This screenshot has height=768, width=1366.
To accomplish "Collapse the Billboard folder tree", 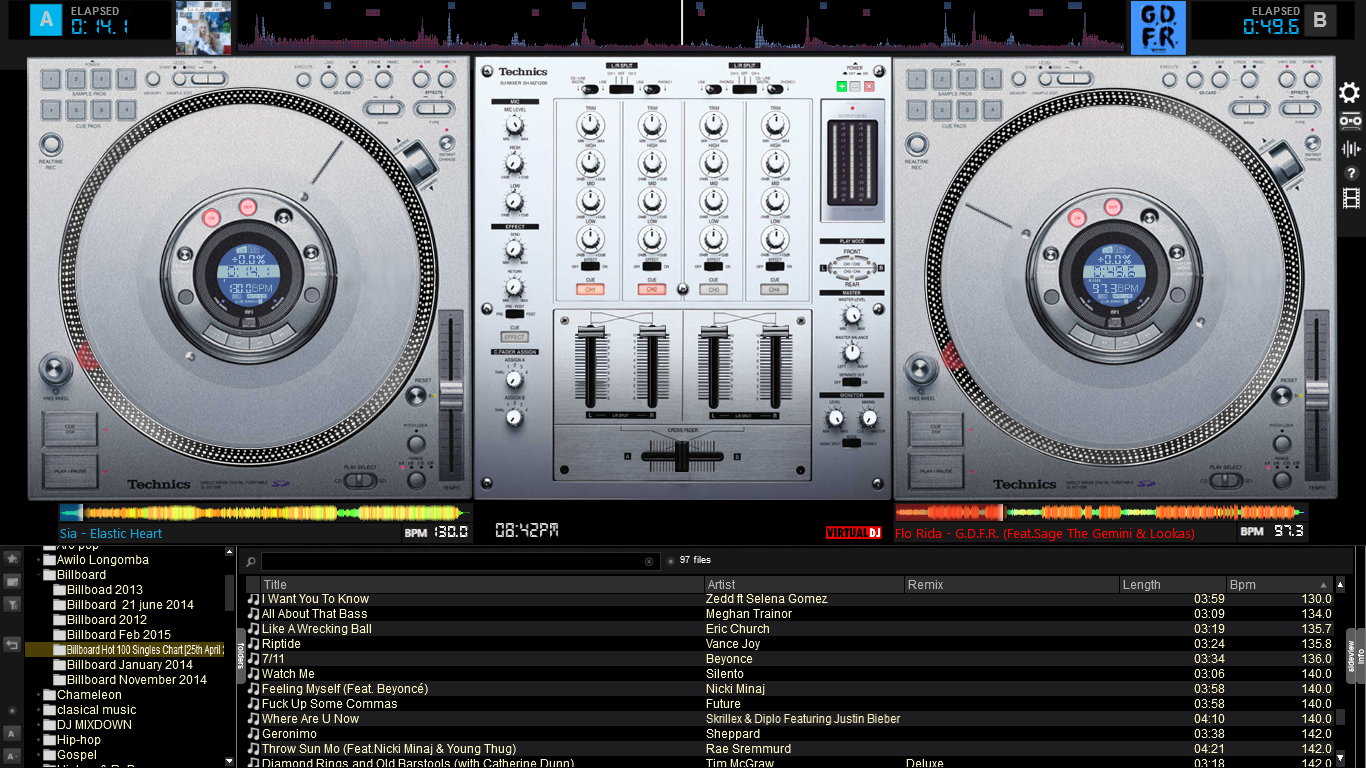I will 38,575.
